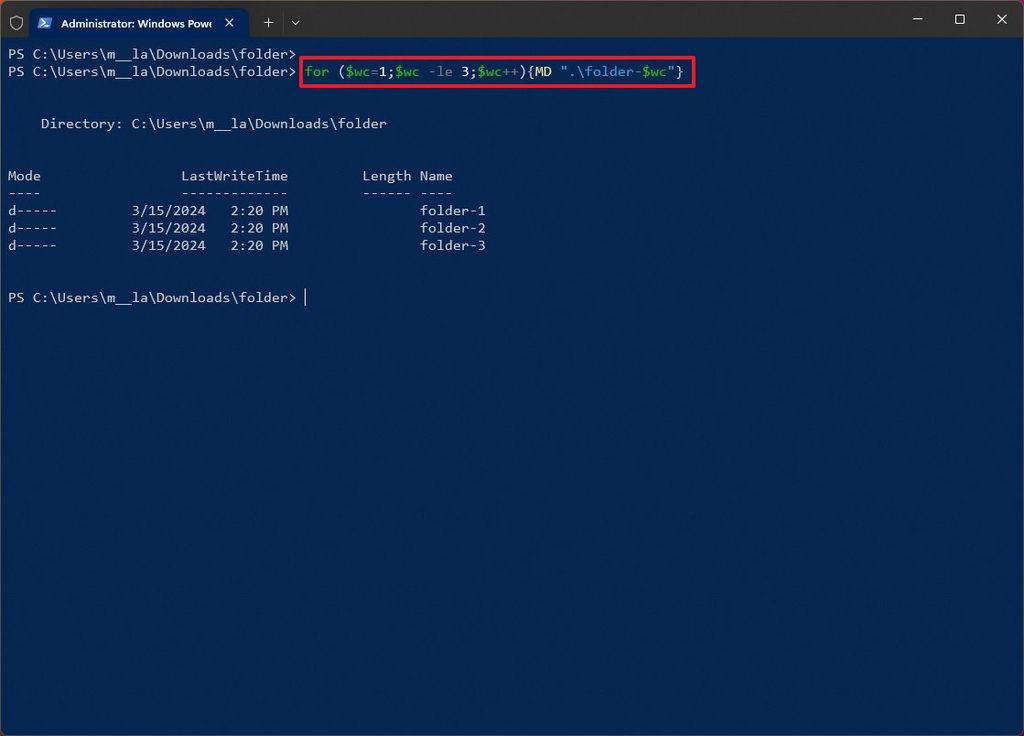Click the LastWriteTime column header

[x=234, y=175]
